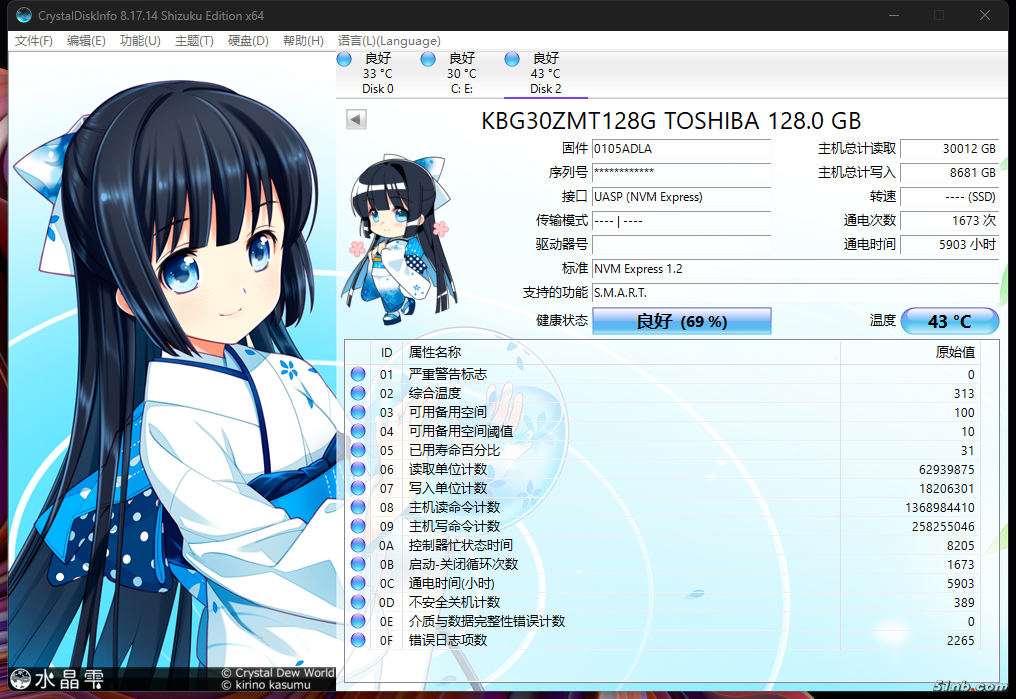Click status orb for attribute 0F 错误日志项数

[358, 640]
